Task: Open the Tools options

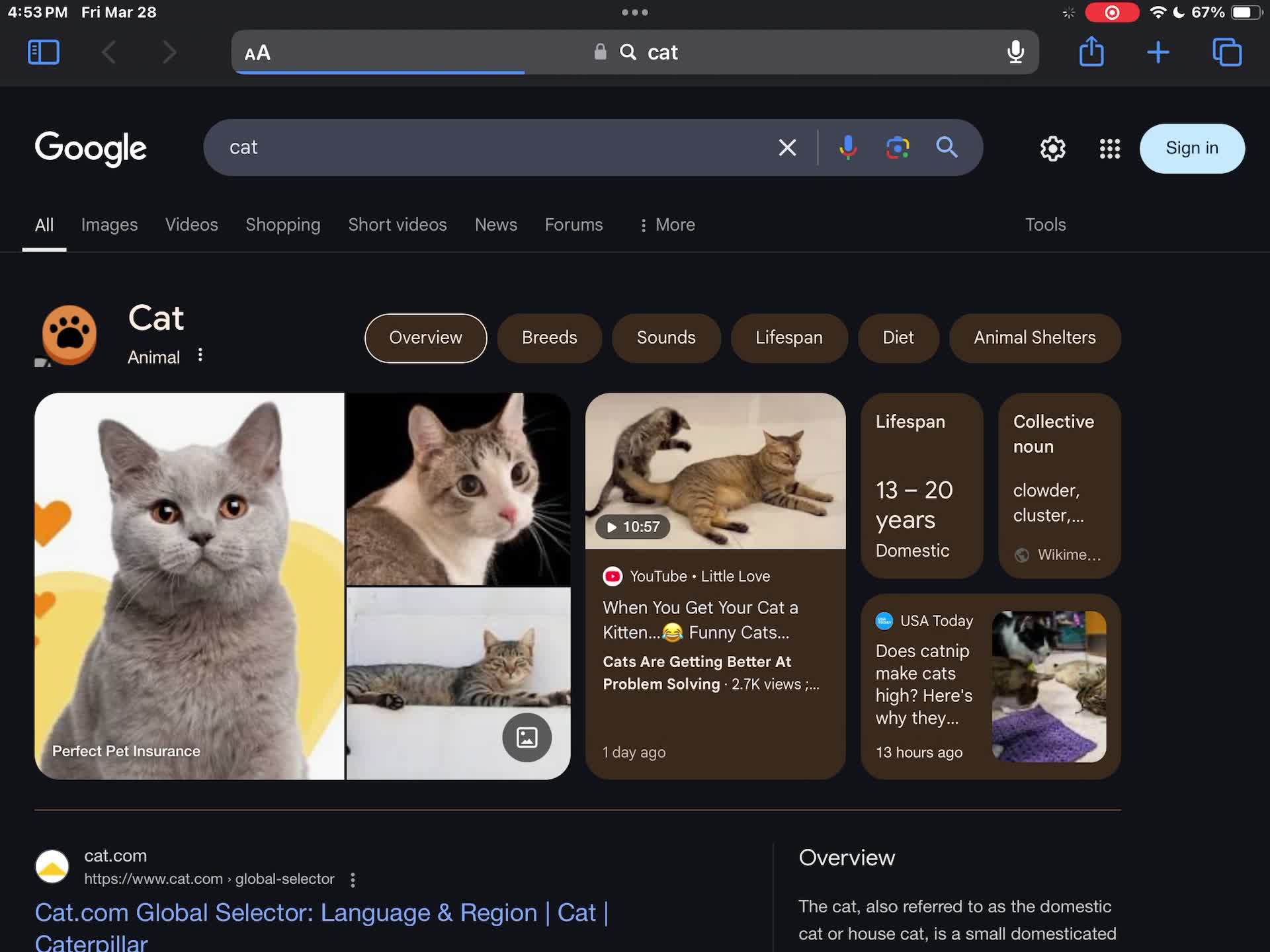Action: [1045, 225]
